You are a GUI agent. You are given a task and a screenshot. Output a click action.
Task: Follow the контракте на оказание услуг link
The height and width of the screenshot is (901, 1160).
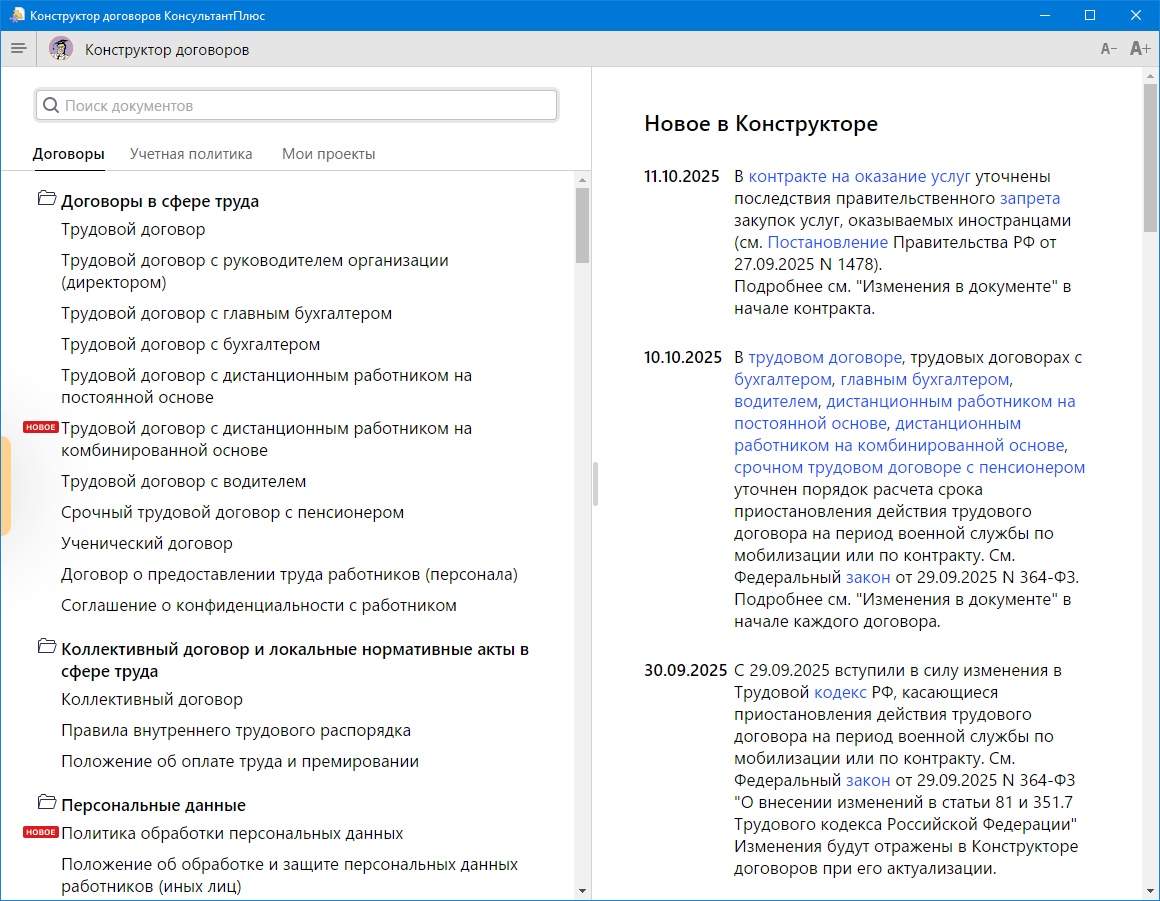(860, 177)
